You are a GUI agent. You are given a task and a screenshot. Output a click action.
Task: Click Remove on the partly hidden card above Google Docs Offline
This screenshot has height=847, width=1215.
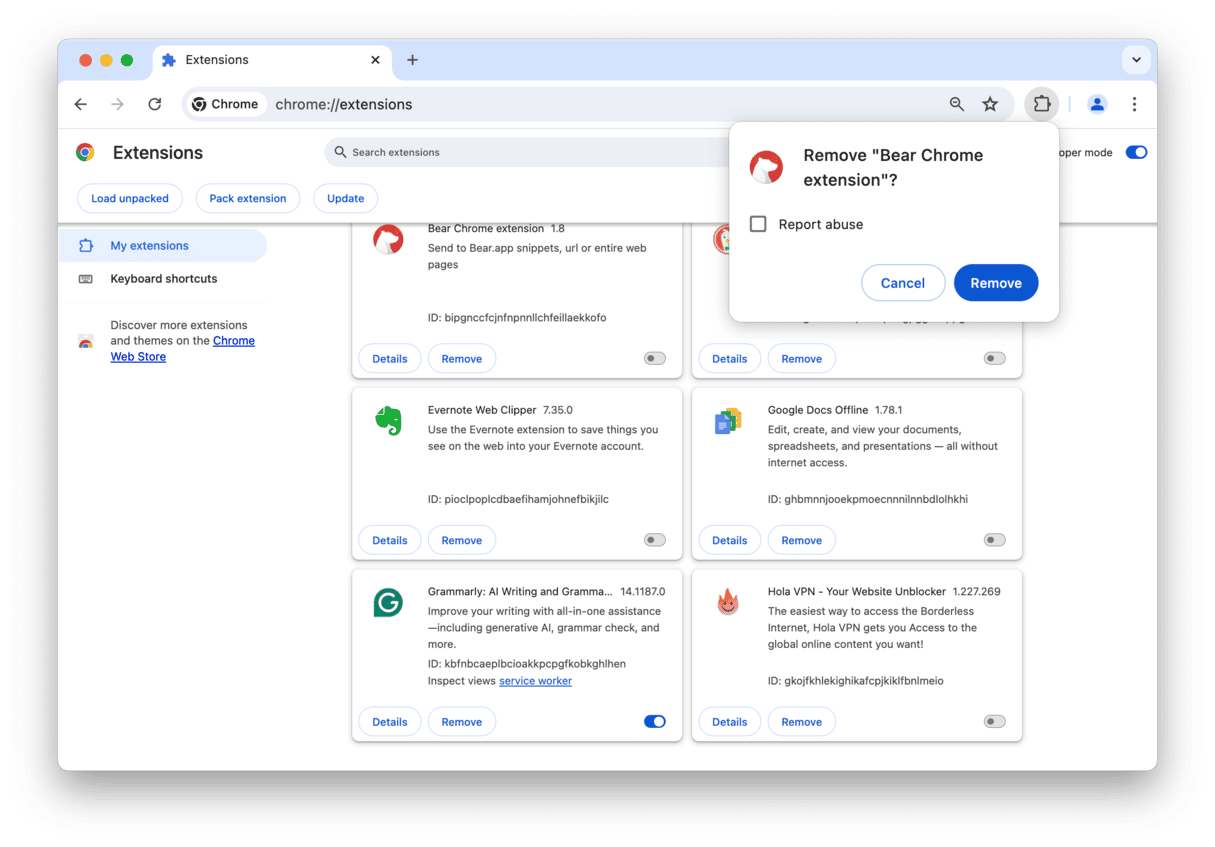point(802,358)
